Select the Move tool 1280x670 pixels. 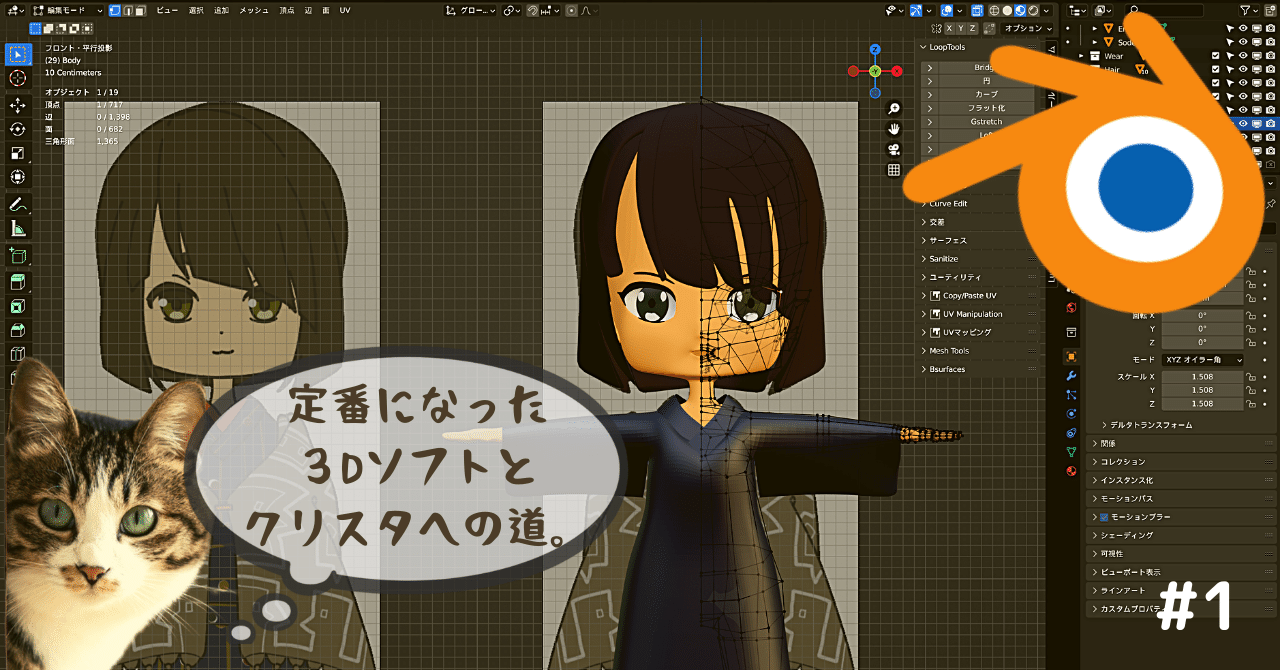pyautogui.click(x=17, y=105)
